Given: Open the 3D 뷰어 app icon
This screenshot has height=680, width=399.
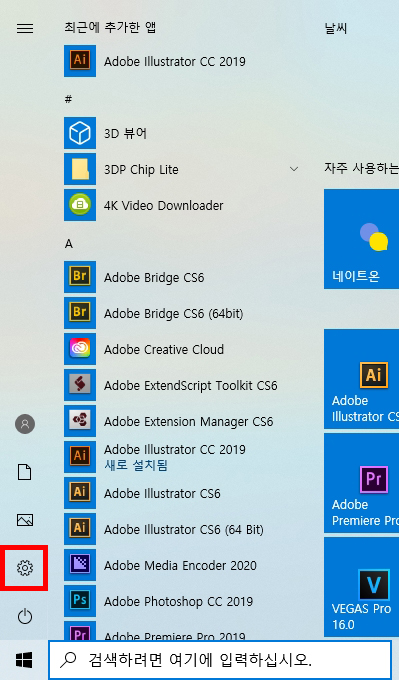Looking at the screenshot, I should (x=80, y=133).
